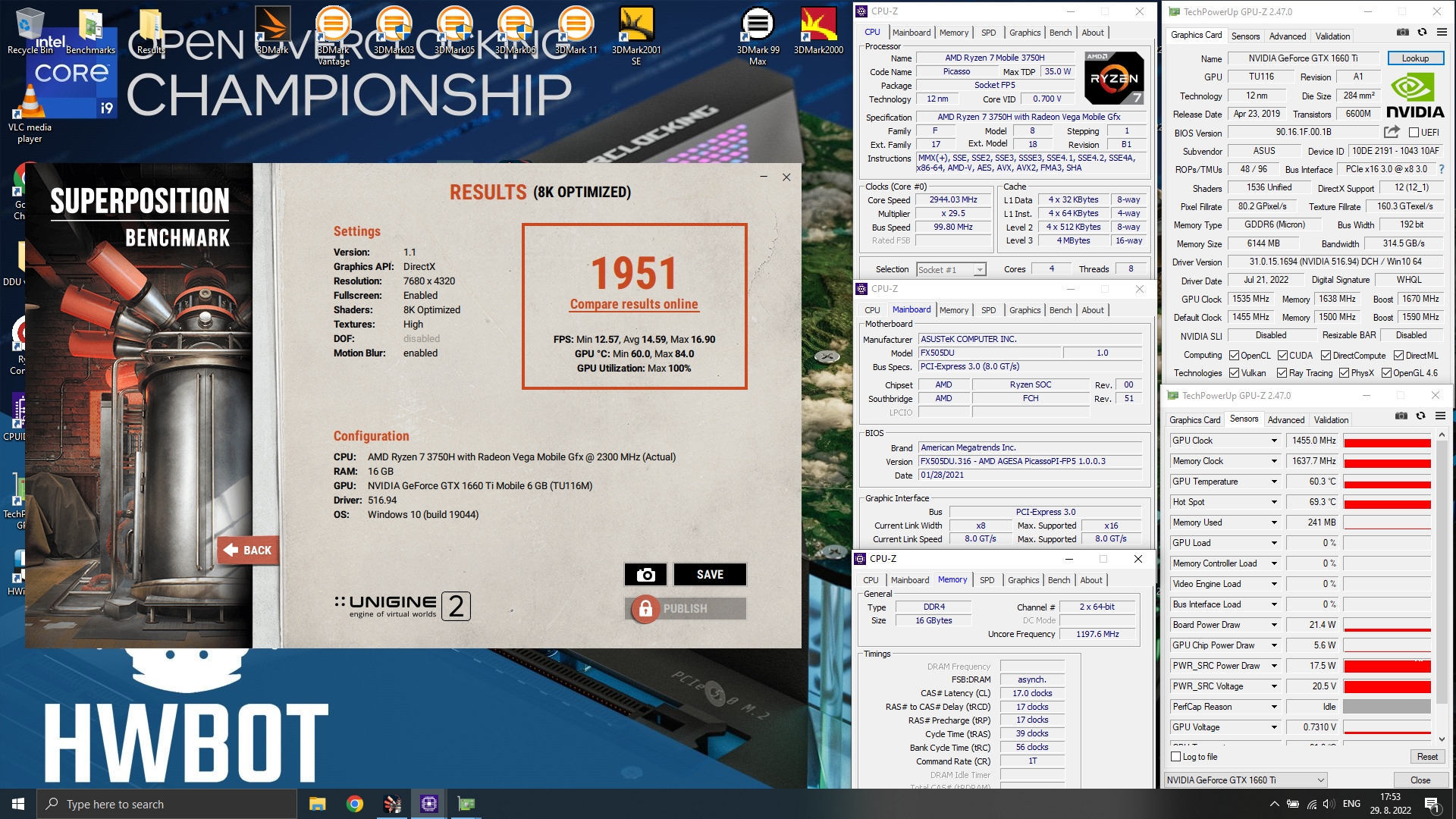The height and width of the screenshot is (819, 1456).
Task: Launch the 3DMark desktop shortcut
Action: [272, 30]
